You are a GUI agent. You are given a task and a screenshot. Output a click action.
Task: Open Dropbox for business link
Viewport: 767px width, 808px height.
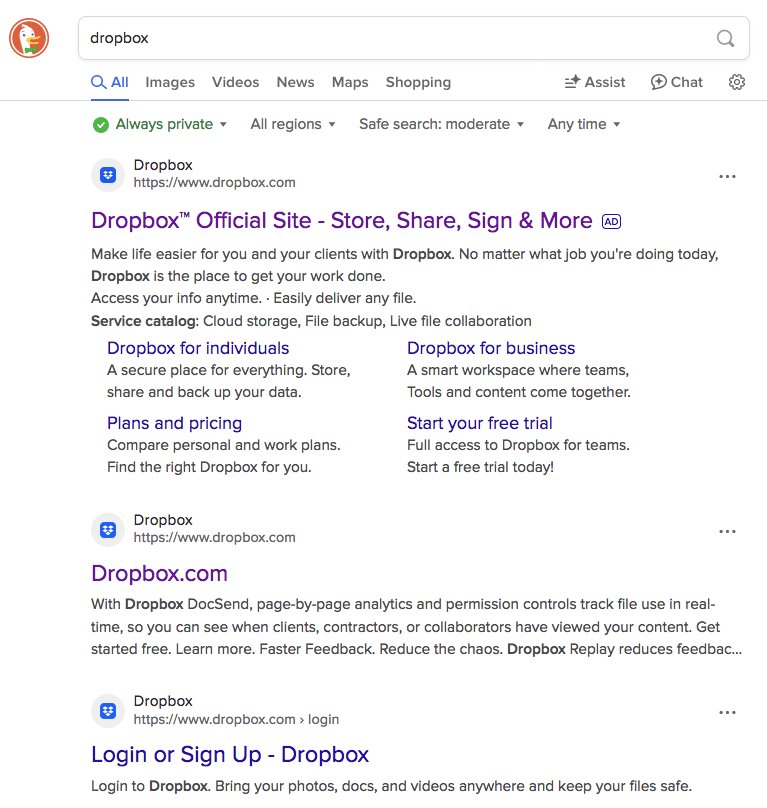(x=491, y=348)
